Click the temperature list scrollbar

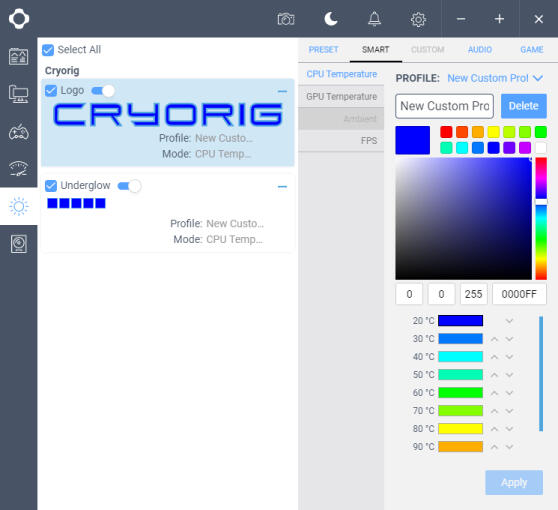coord(541,374)
